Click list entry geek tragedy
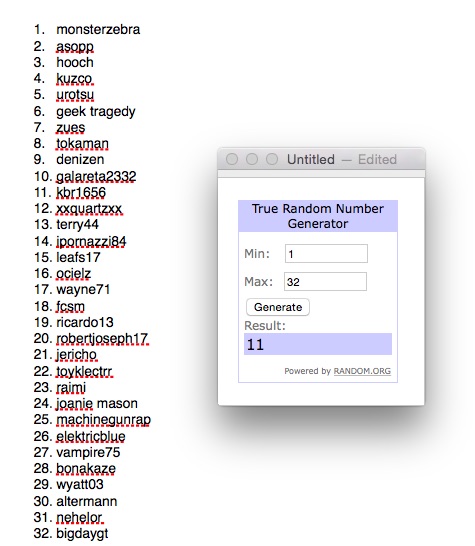 (x=96, y=112)
